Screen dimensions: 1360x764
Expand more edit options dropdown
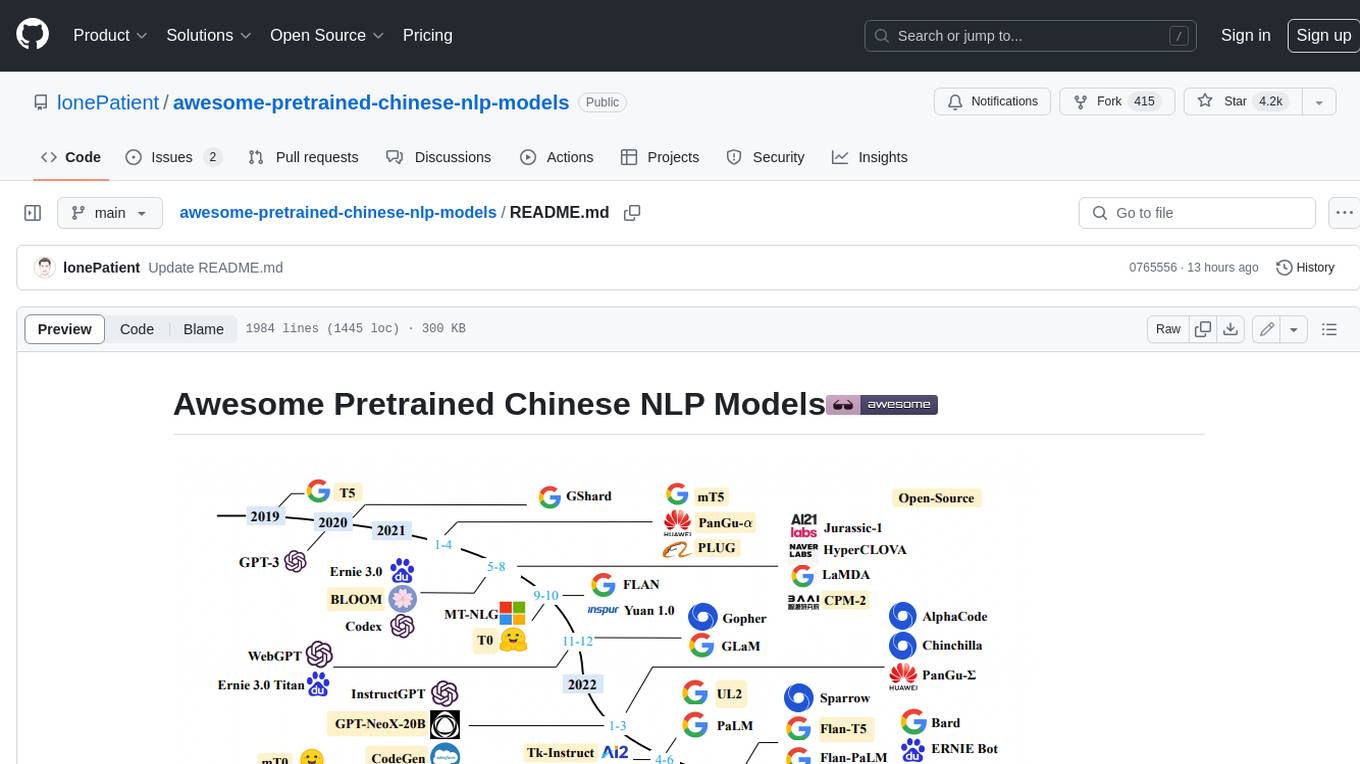1294,329
